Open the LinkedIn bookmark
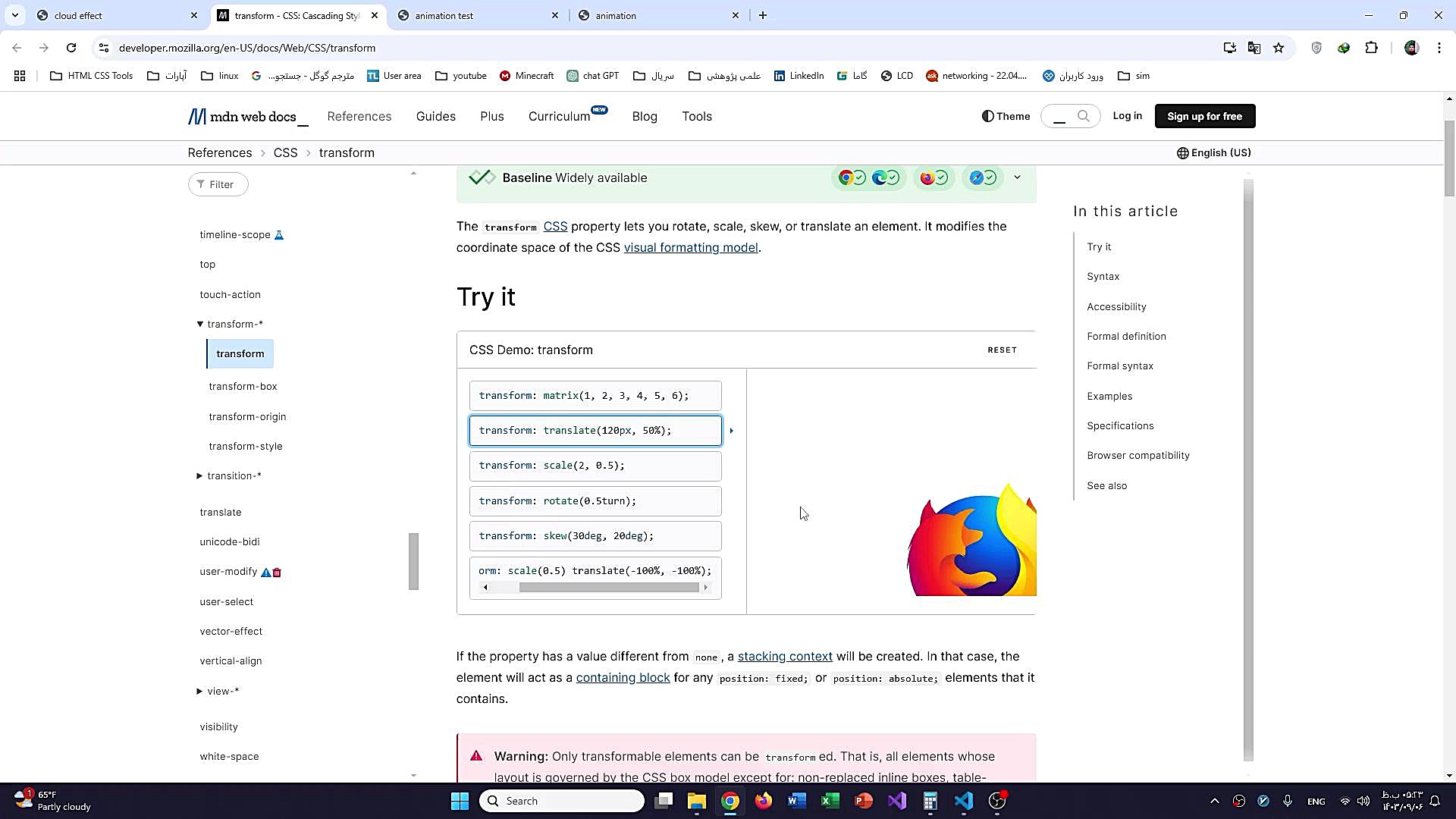Viewport: 1456px width, 819px height. click(799, 76)
